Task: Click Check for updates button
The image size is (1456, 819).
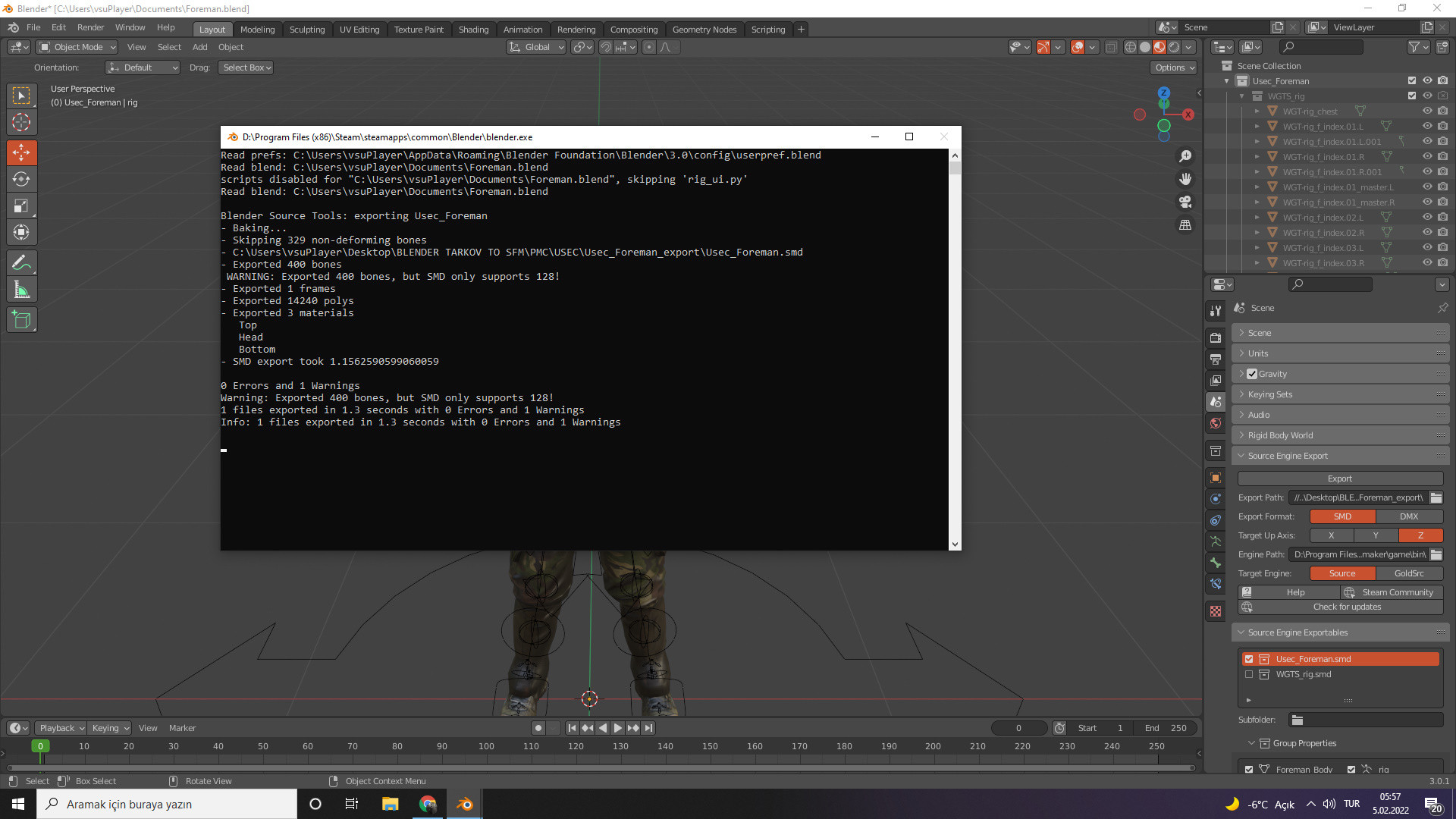Action: click(x=1347, y=607)
